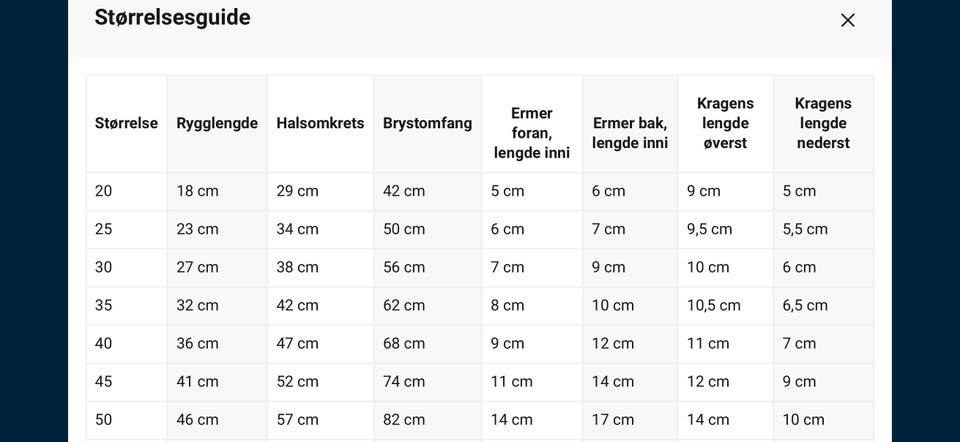Select the 10,5 cm collar value
The image size is (960, 442).
(714, 305)
